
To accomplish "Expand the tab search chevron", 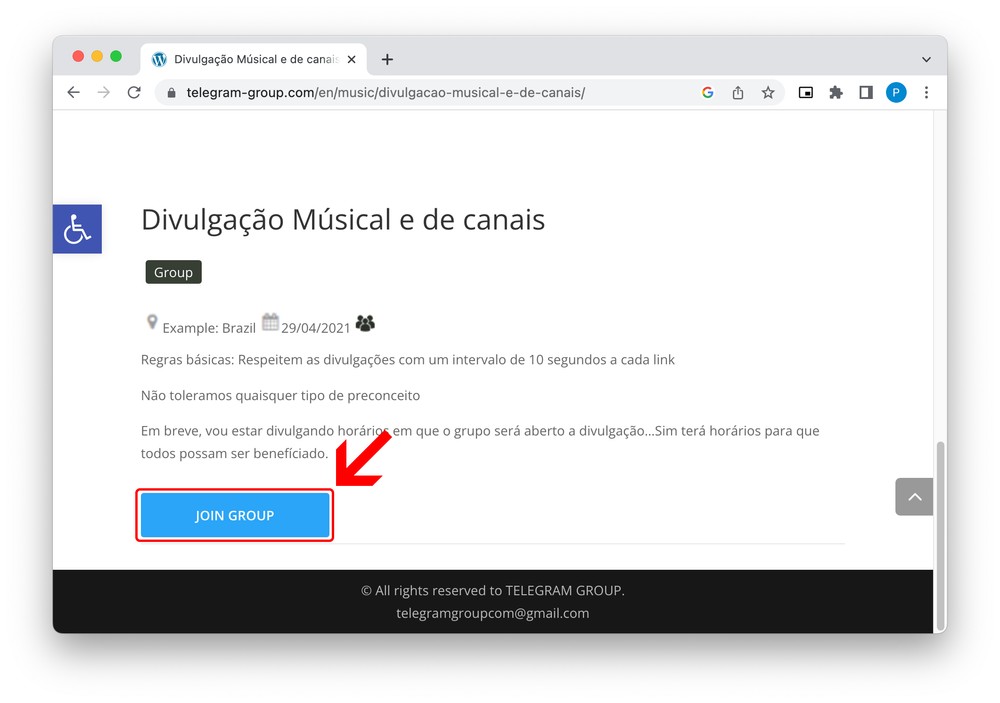I will click(926, 59).
